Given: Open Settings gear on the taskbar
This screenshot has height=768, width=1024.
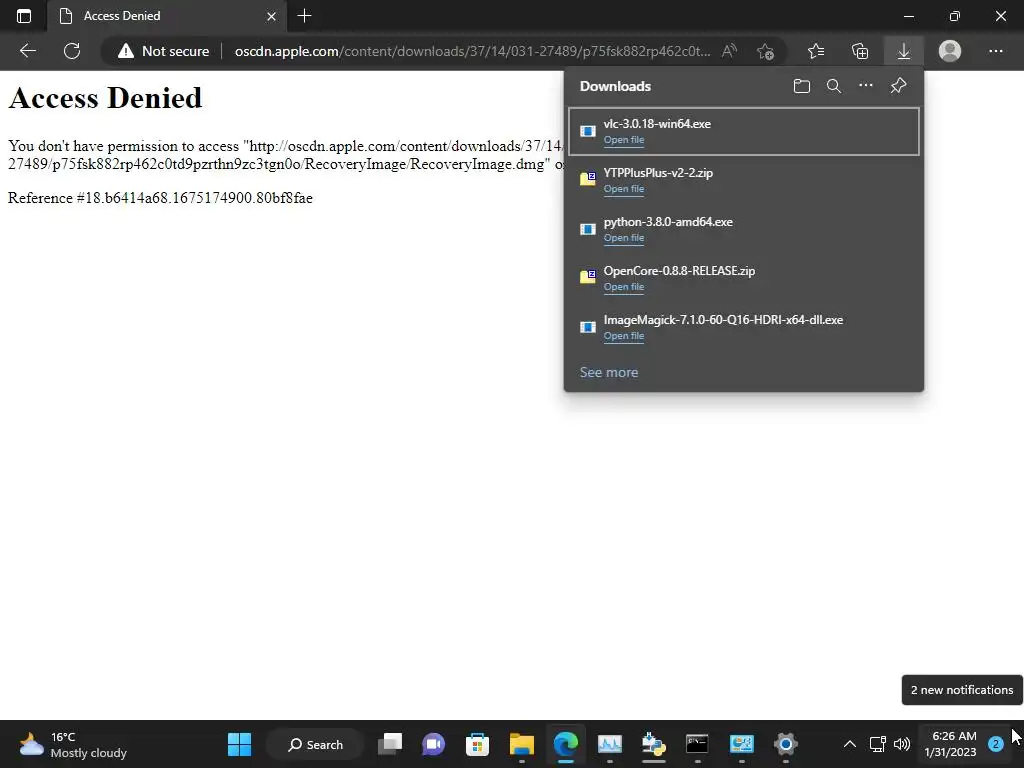Looking at the screenshot, I should [786, 744].
